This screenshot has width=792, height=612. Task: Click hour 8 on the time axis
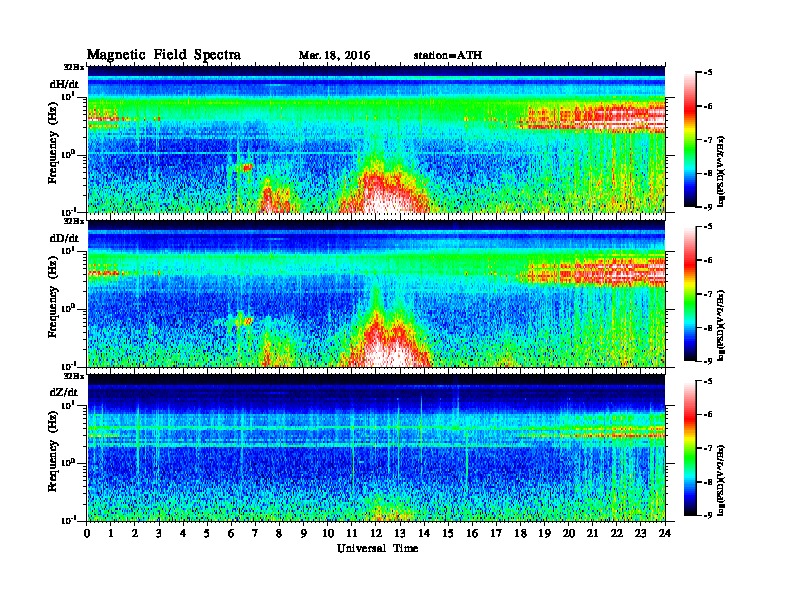click(x=280, y=533)
